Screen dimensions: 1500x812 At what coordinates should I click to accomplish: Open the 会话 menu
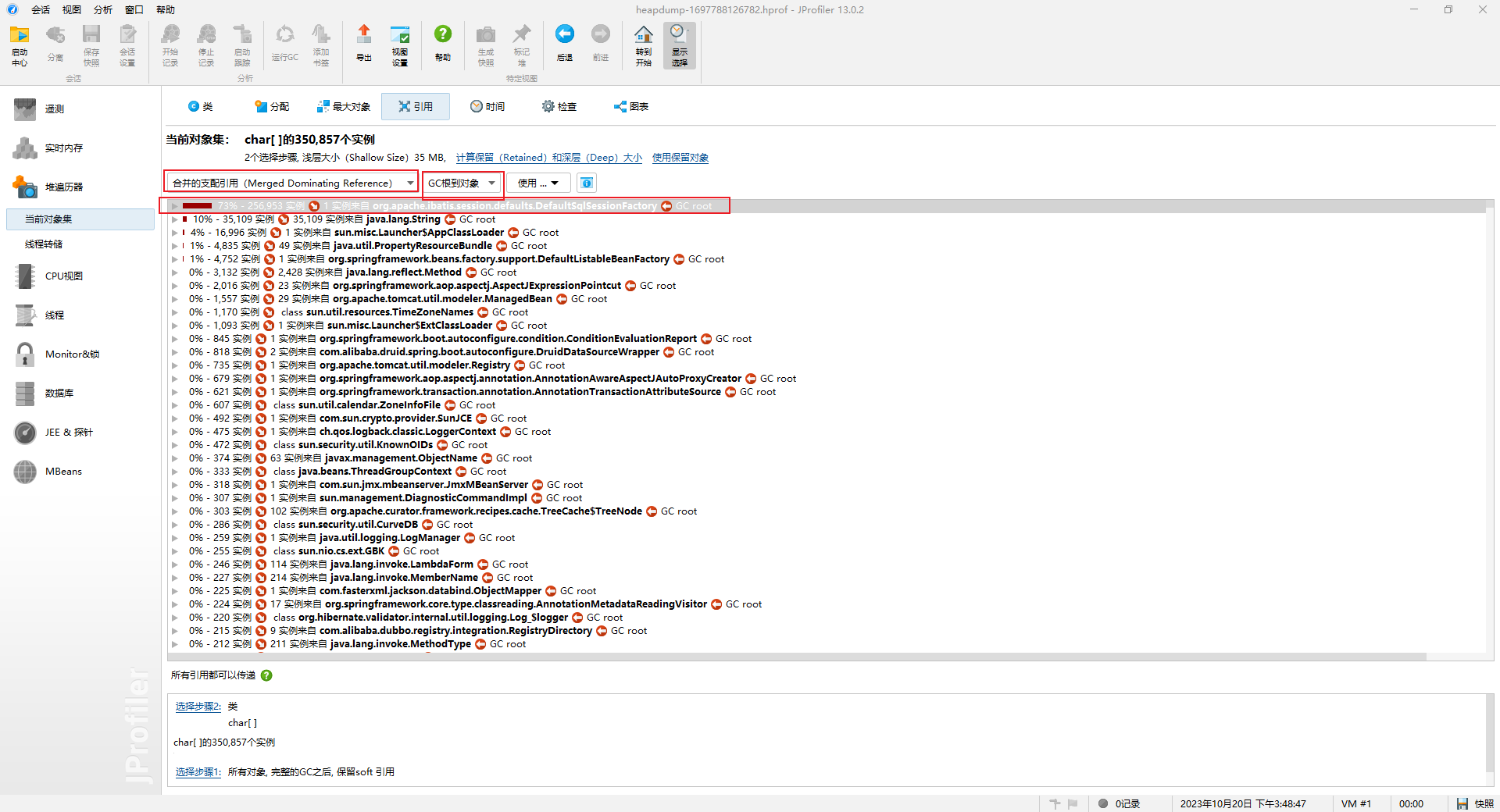click(41, 10)
